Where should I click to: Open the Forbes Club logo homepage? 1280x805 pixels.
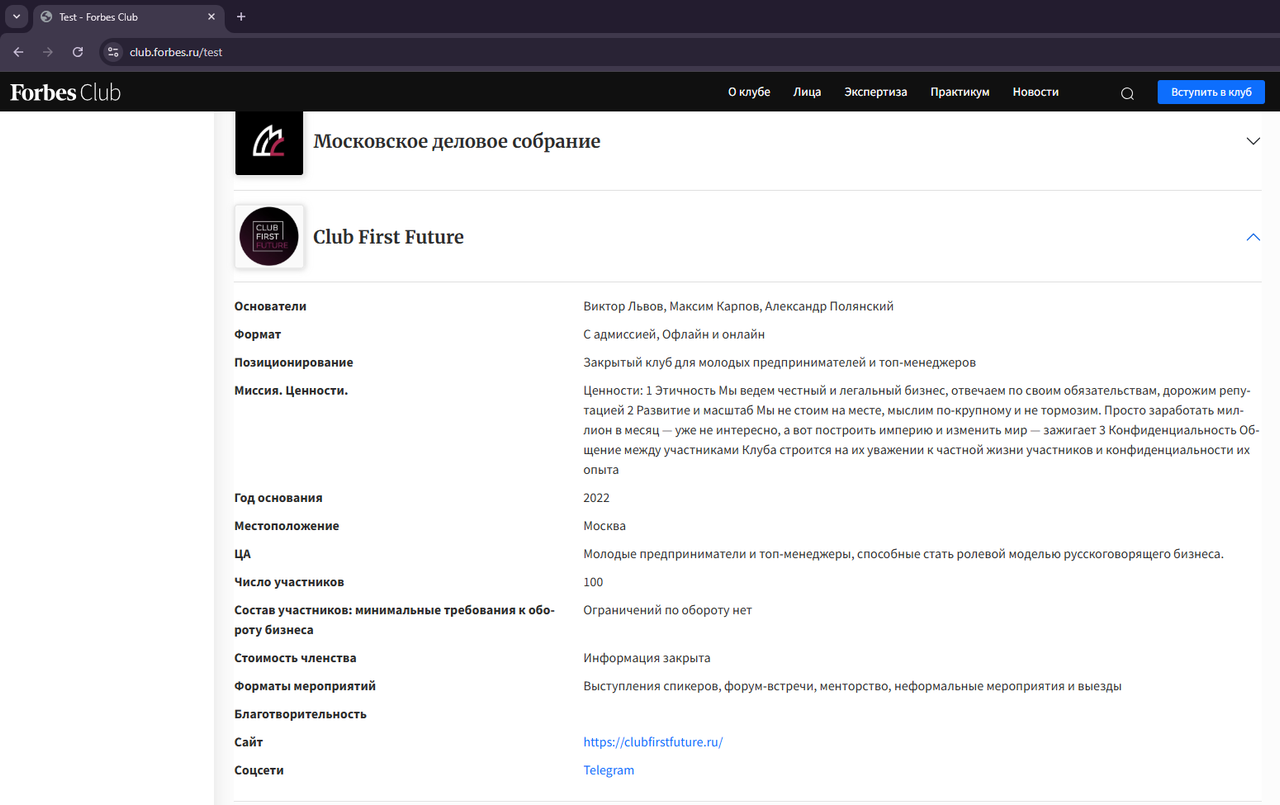(x=65, y=92)
